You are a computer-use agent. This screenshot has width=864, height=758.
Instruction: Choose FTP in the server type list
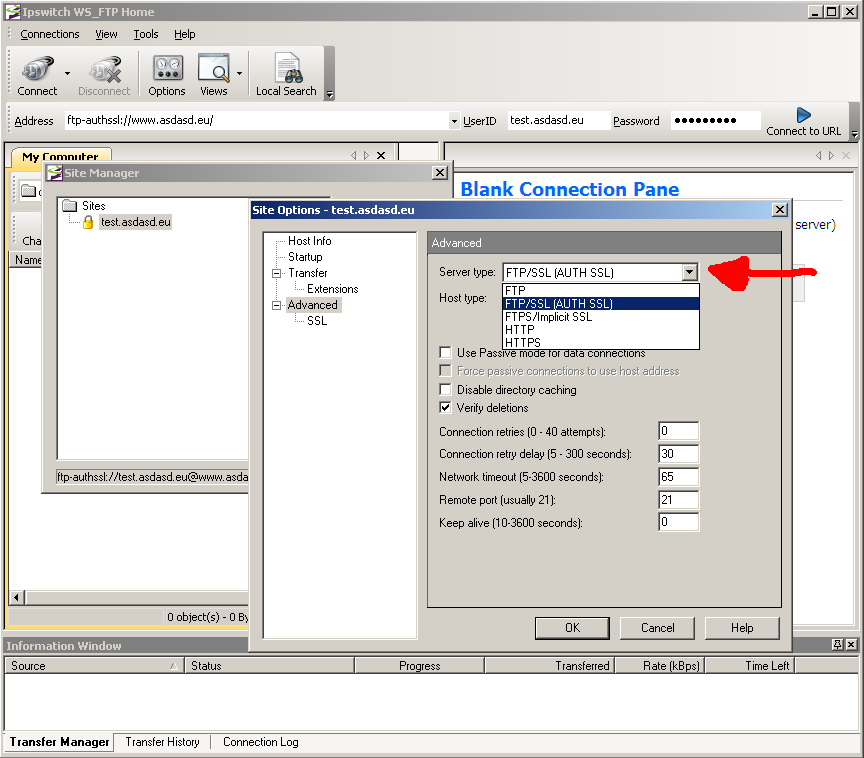tap(601, 290)
